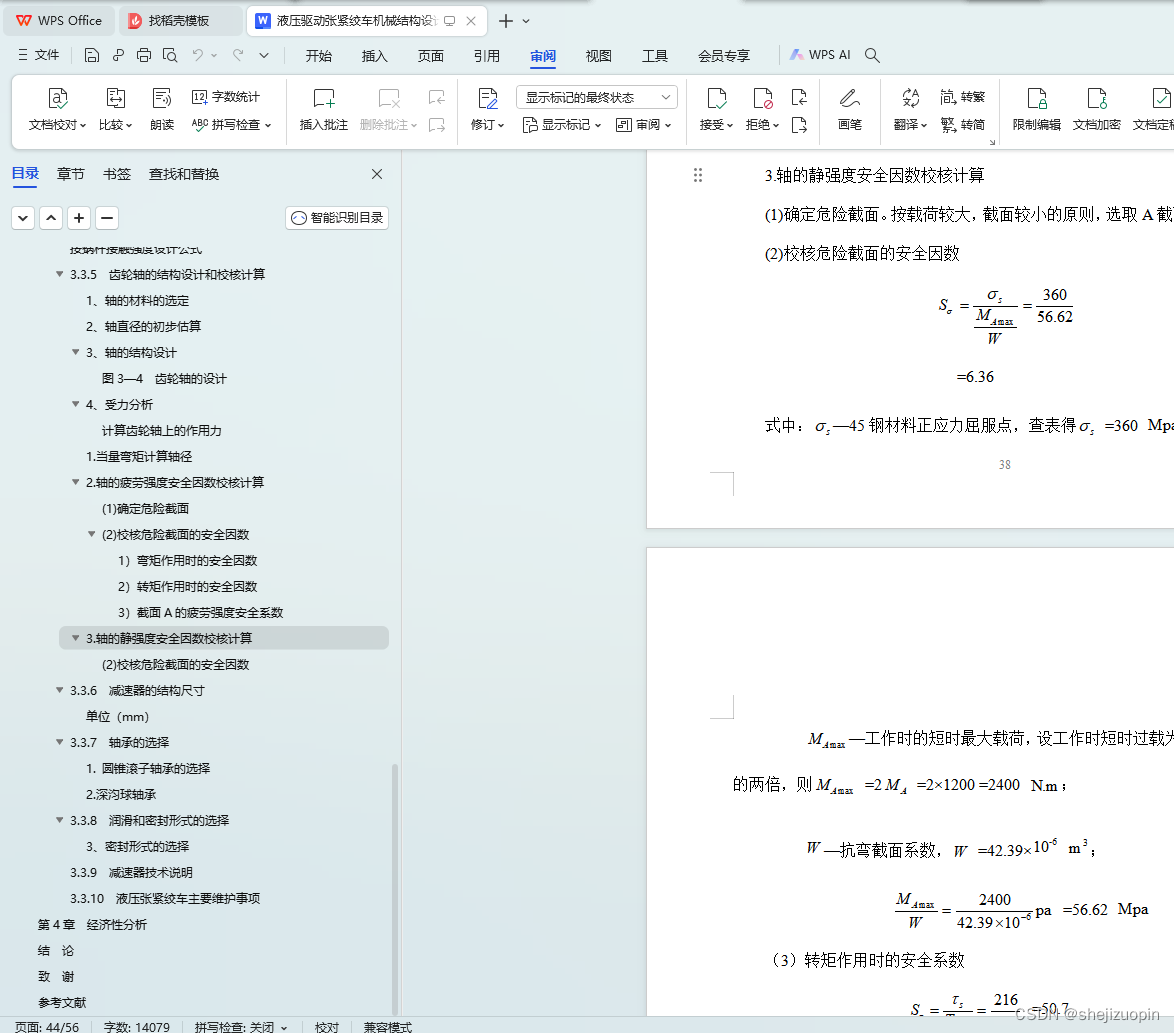Click the print icon in quick toolbar
This screenshot has height=1033, width=1174.
(x=144, y=55)
